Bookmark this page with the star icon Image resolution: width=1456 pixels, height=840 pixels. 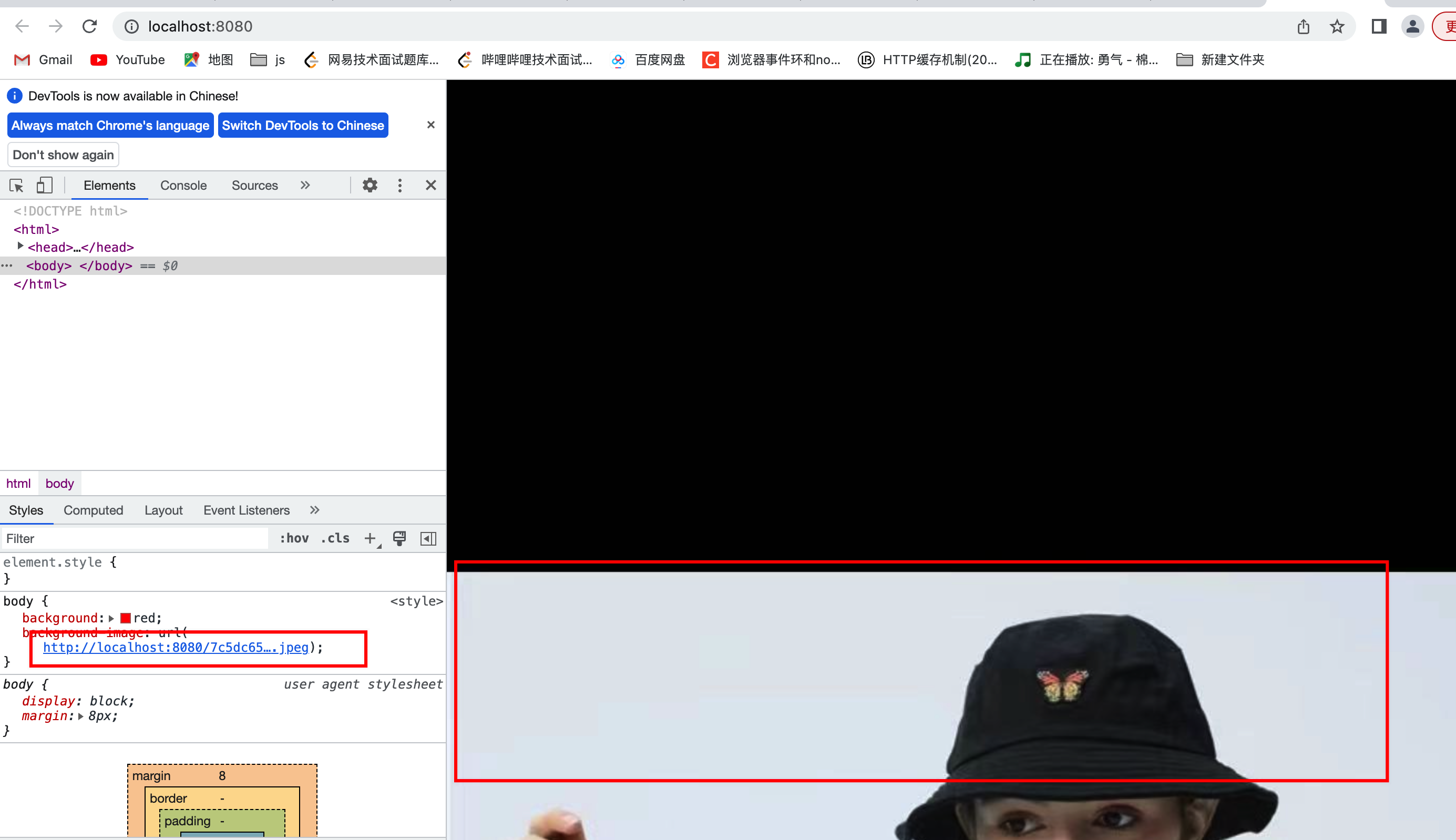1337,26
